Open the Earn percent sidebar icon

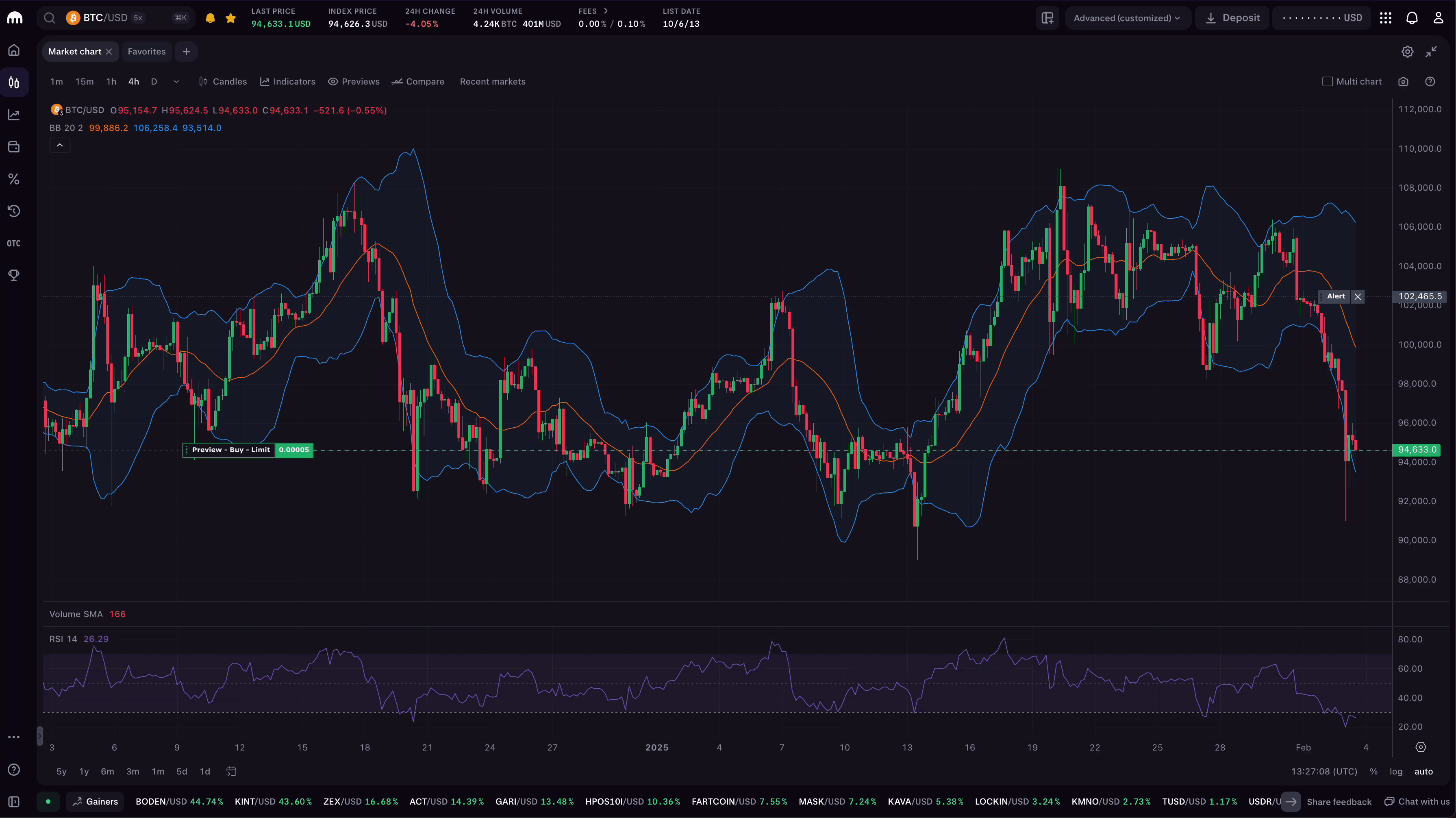click(14, 179)
